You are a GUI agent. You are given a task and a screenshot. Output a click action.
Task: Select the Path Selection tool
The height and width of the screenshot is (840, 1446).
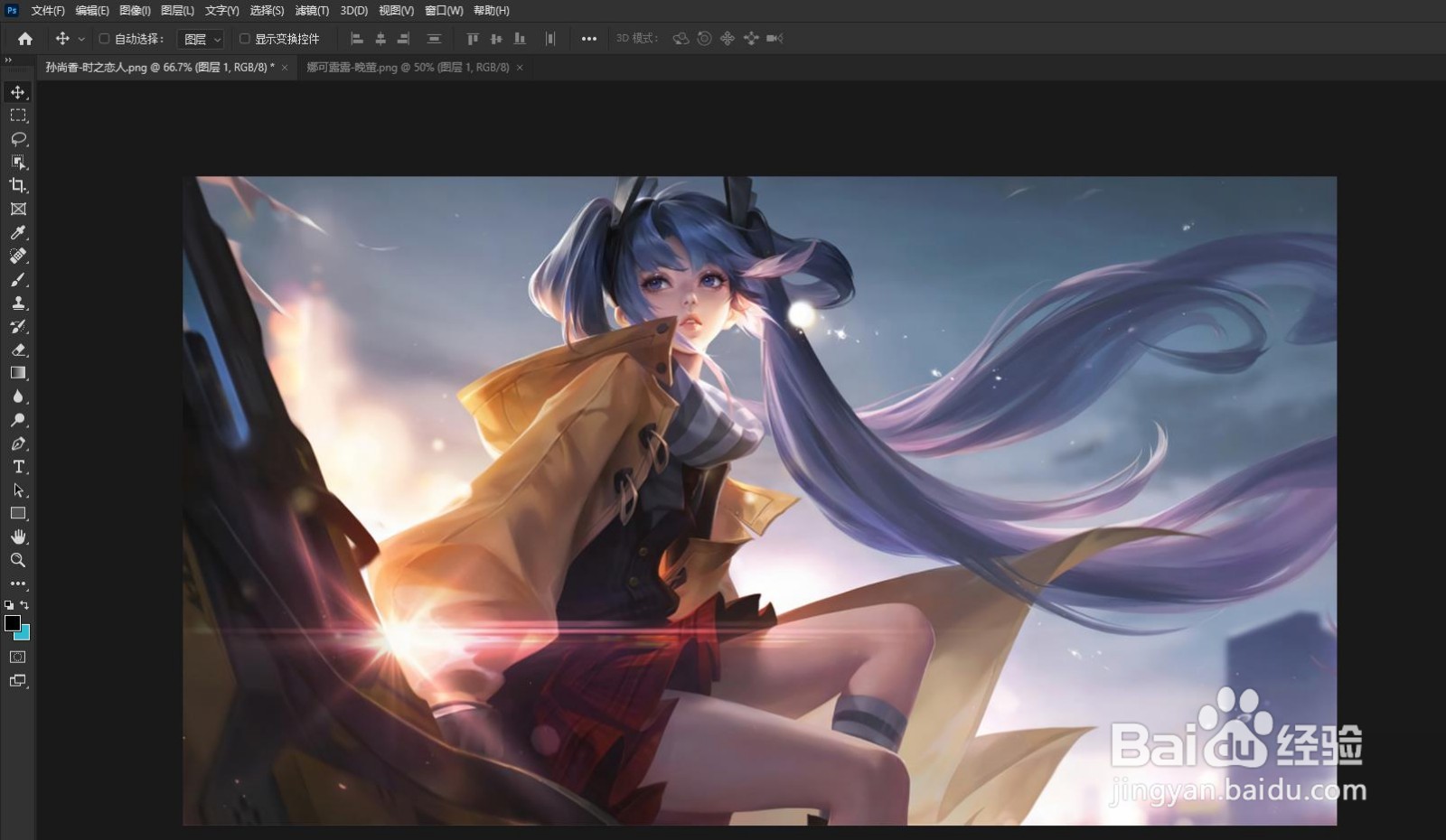(x=18, y=490)
